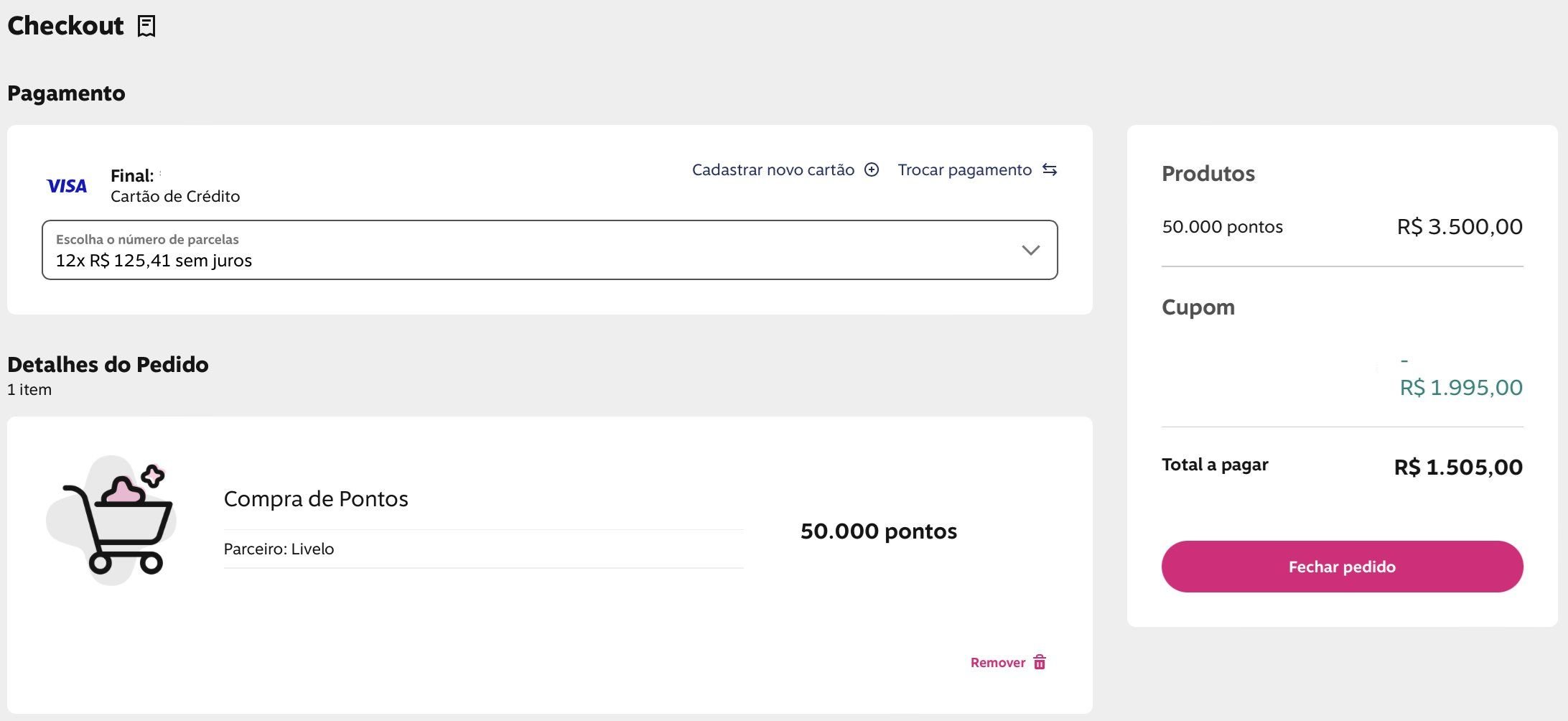Click the Parceiro: Livelo text

pos(279,549)
